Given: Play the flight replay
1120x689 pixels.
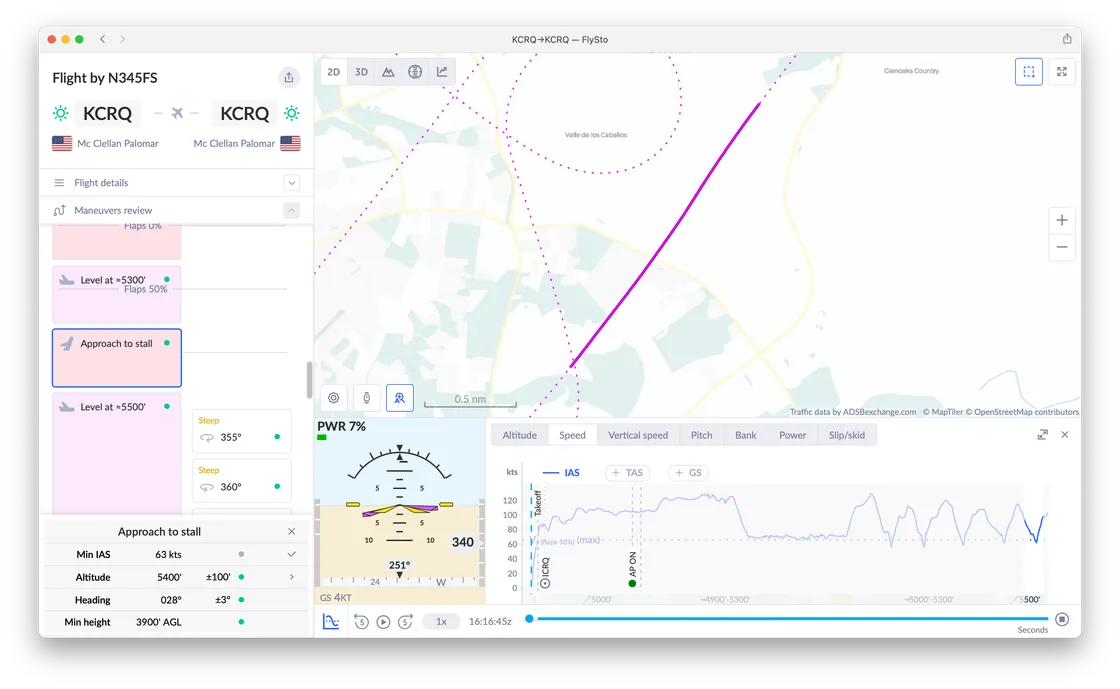Looking at the screenshot, I should point(384,622).
